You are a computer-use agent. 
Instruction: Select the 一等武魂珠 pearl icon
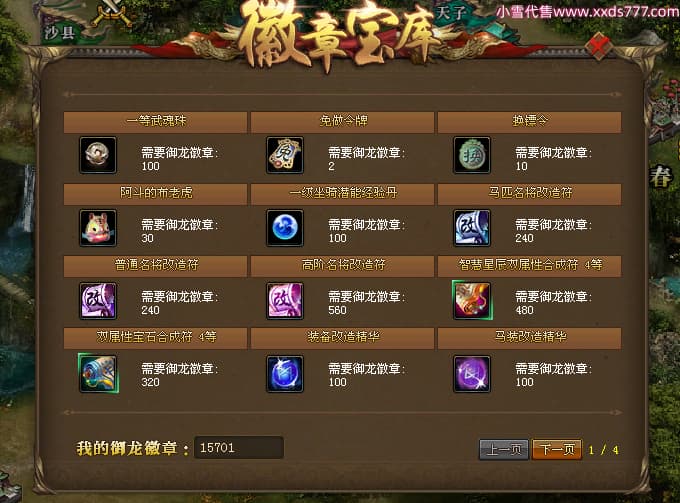pos(98,155)
